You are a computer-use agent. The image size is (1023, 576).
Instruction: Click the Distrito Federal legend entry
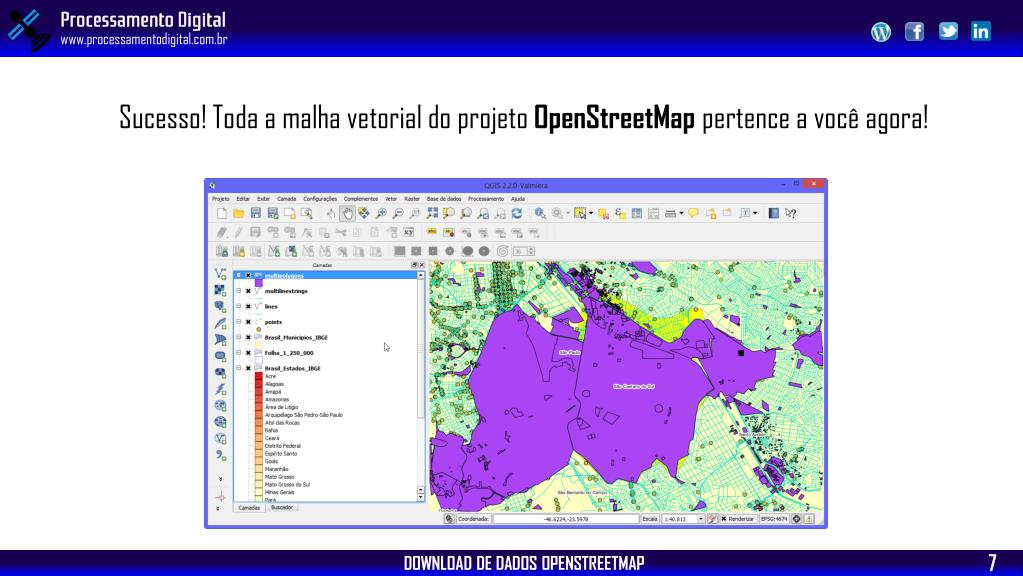pos(282,446)
